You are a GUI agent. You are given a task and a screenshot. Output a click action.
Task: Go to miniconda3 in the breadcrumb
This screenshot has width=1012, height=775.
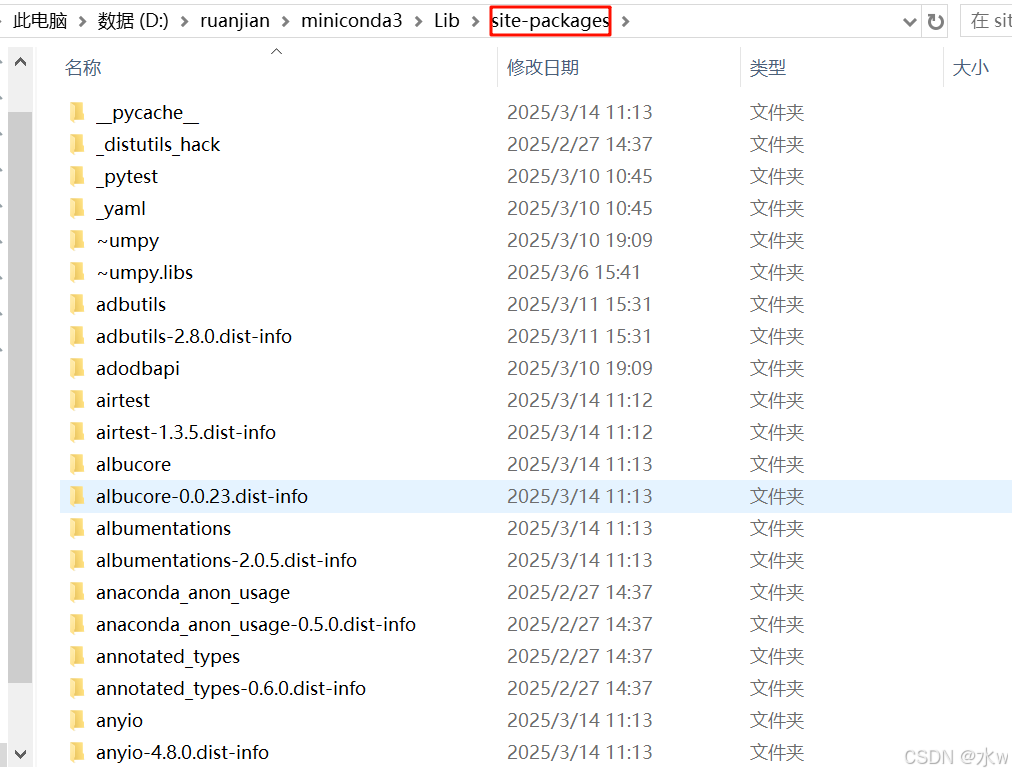(352, 21)
